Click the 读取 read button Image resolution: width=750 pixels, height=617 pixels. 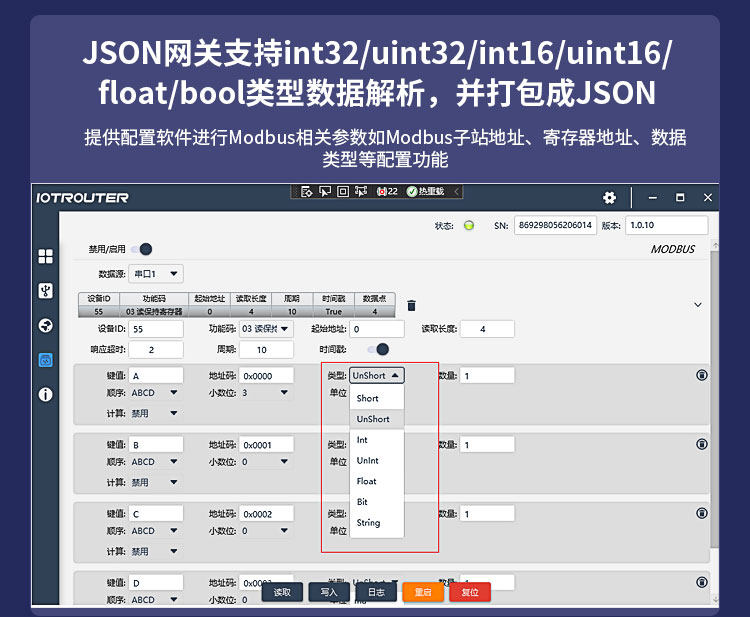282,592
